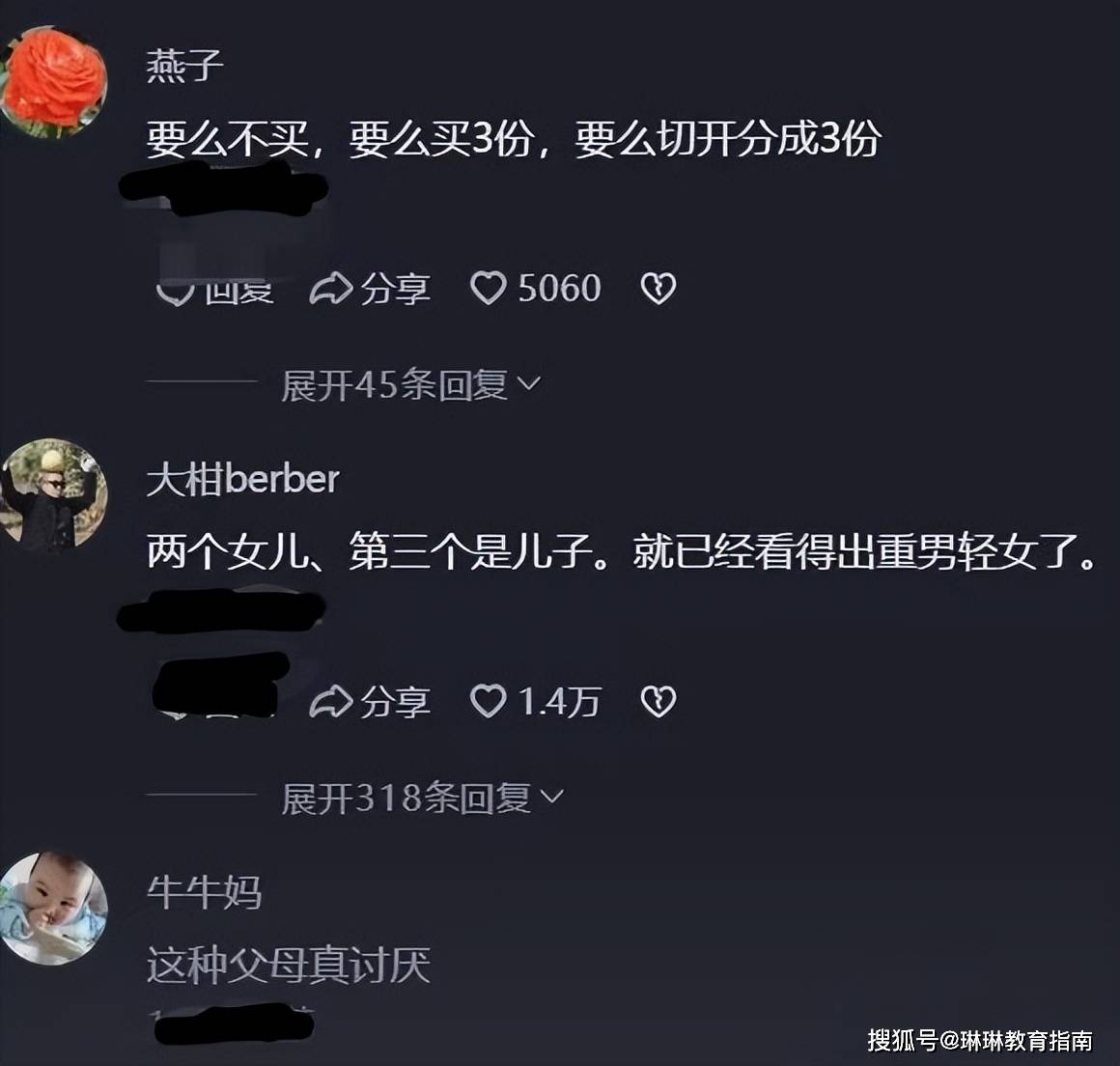Viewport: 1120px width, 1066px height.
Task: Open username 牛牛妈 profile link
Action: 205,891
